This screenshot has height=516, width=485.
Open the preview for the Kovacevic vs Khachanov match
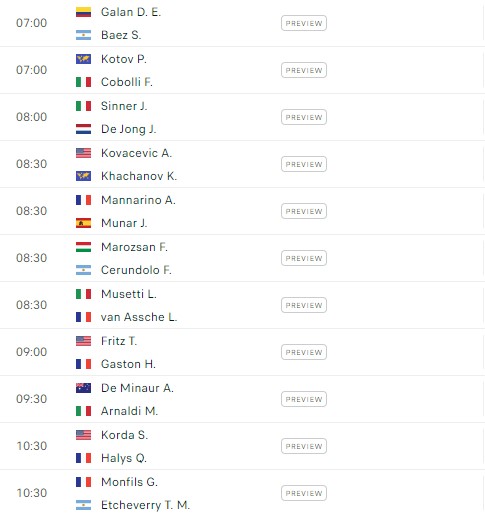point(304,164)
